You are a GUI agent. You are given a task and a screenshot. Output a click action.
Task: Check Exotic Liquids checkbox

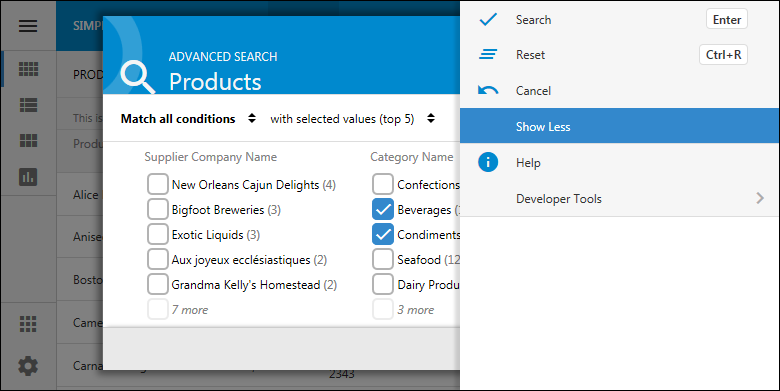coord(158,234)
